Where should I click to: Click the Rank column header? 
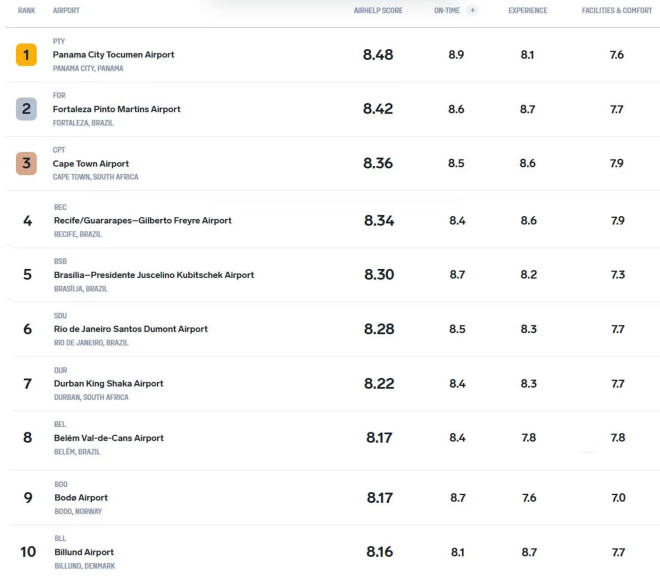pyautogui.click(x=27, y=11)
